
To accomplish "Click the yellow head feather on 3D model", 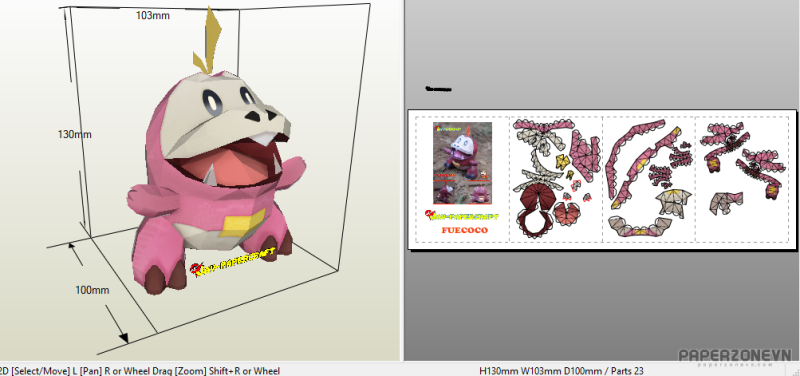I will (210, 39).
